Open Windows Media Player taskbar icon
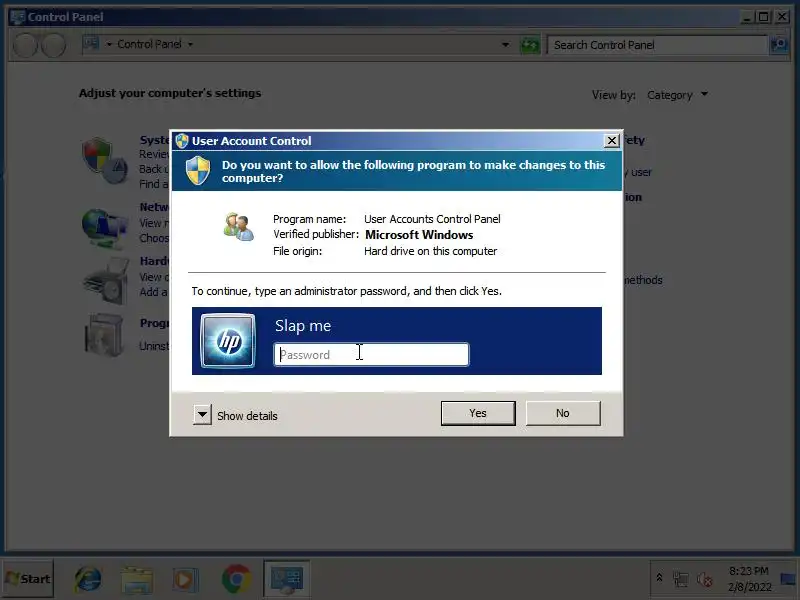 184,580
